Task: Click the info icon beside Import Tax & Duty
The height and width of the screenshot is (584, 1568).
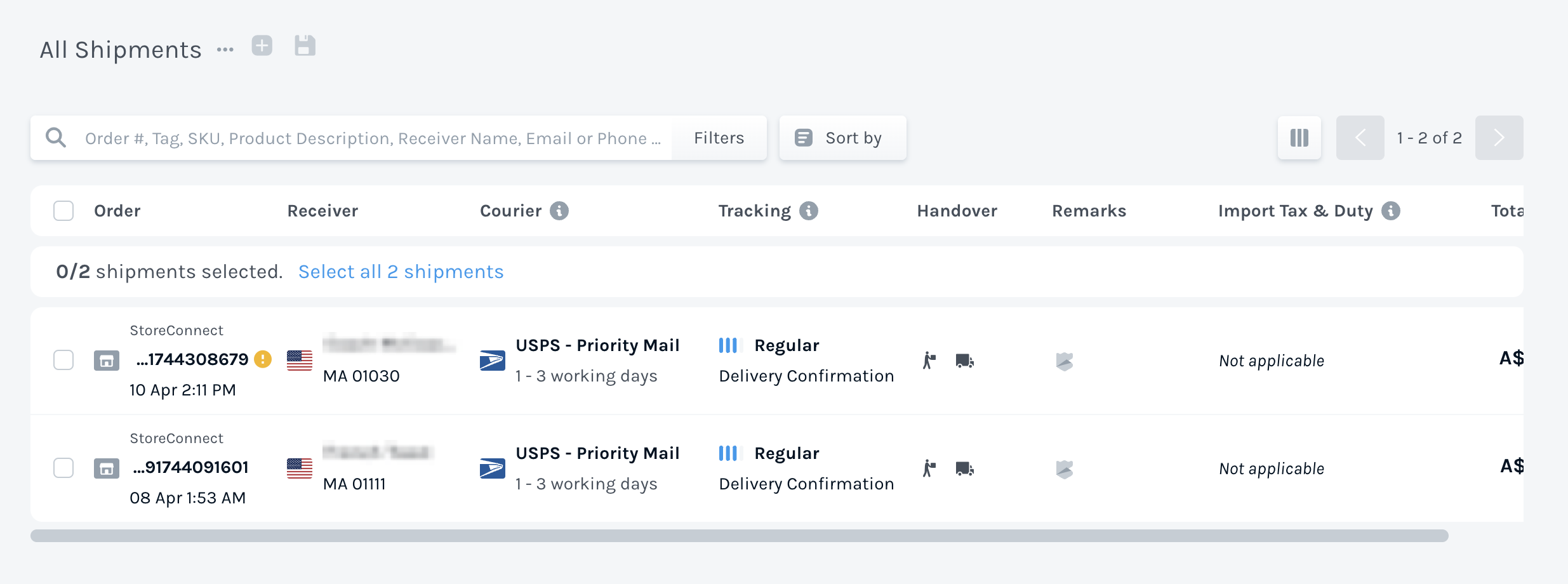Action: pos(1390,210)
